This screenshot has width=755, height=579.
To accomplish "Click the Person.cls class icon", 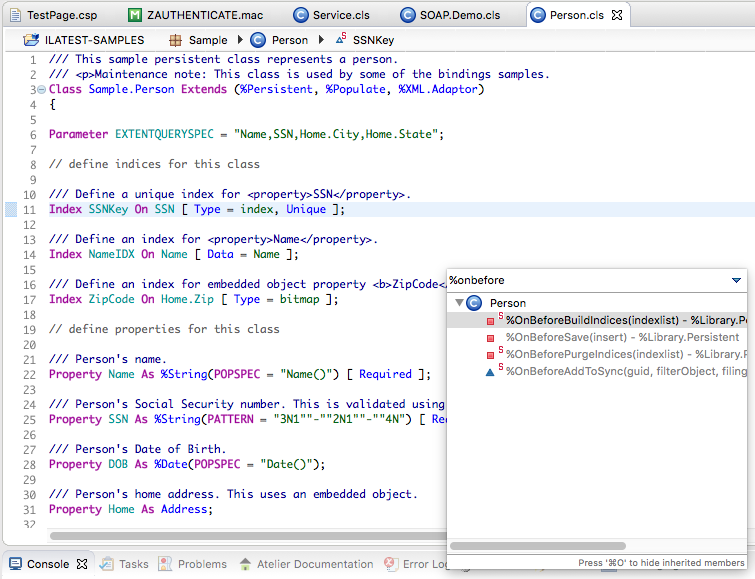I will (537, 15).
